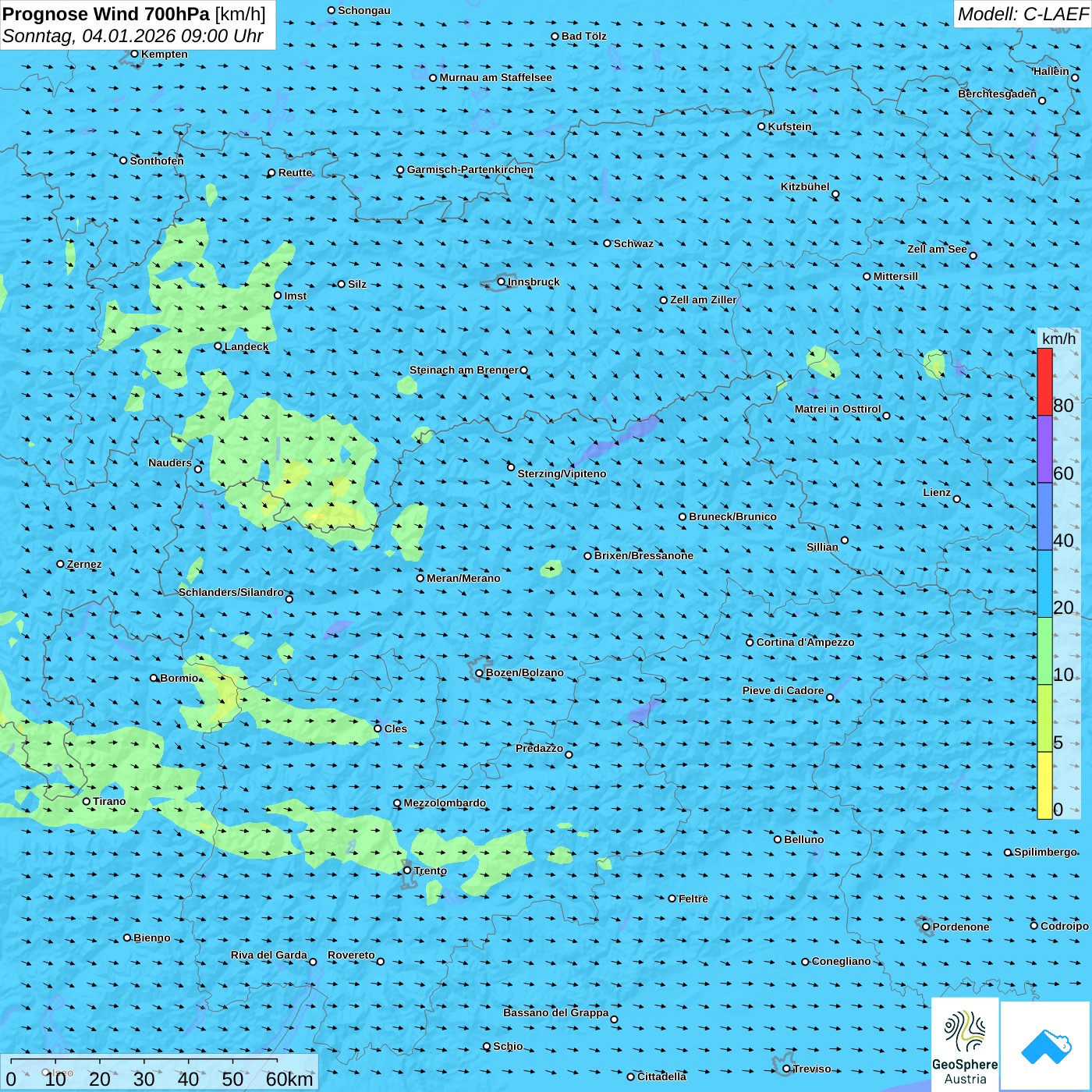This screenshot has height=1092, width=1092.
Task: Click the 'Reutte' label
Action: [296, 172]
